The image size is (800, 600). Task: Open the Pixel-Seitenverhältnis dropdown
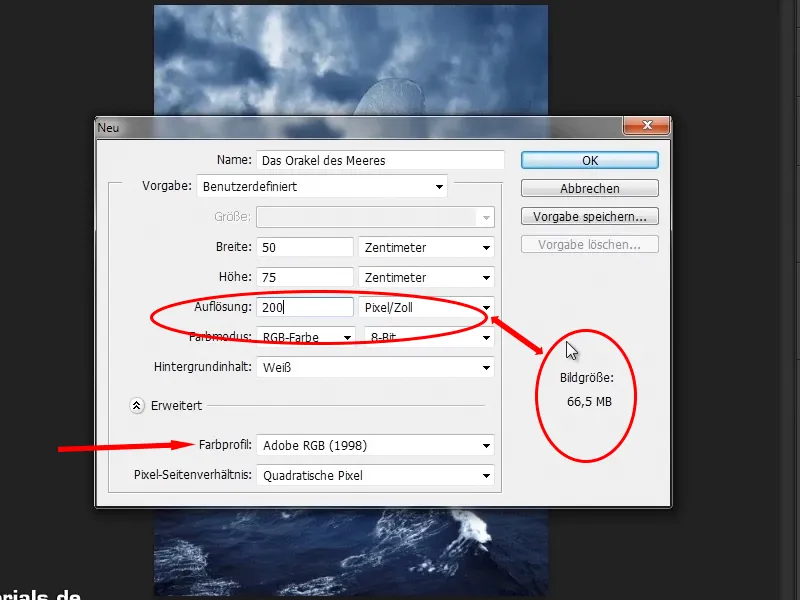(x=375, y=476)
